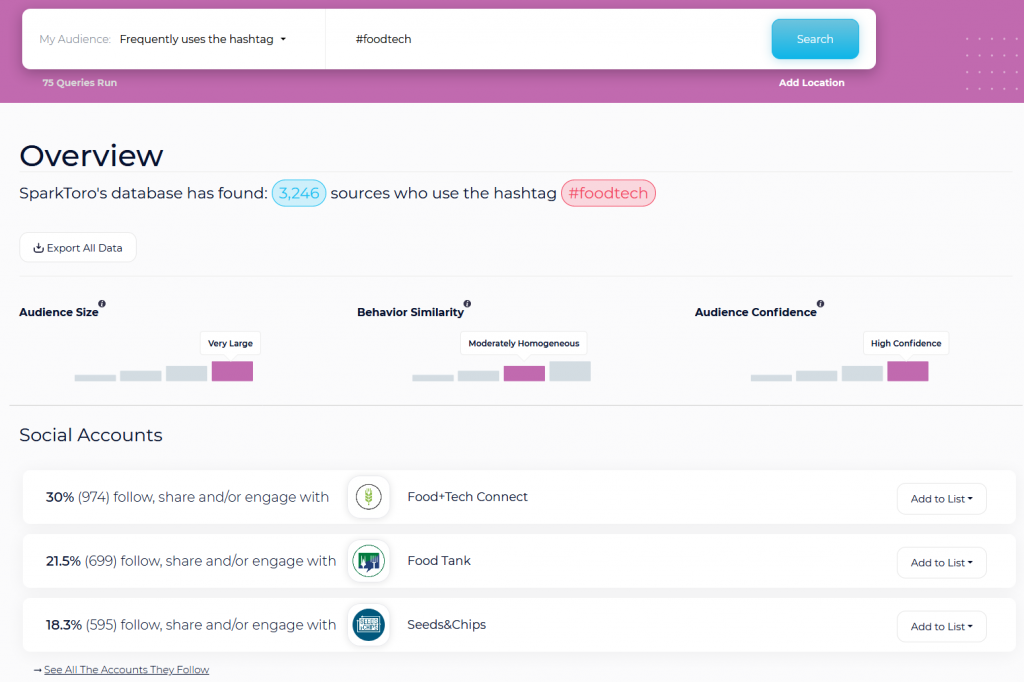Show the Audience Size info tooltip icon
The image size is (1024, 682).
102,304
